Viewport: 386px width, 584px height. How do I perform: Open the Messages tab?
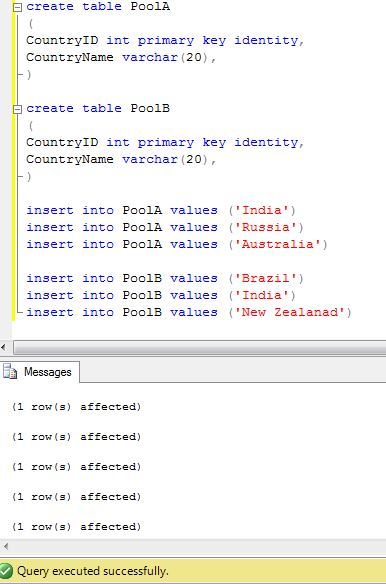(40, 372)
